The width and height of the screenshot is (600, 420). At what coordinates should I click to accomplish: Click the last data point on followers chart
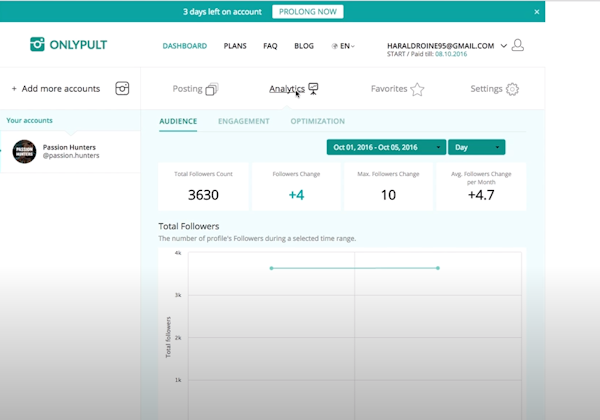coord(438,268)
